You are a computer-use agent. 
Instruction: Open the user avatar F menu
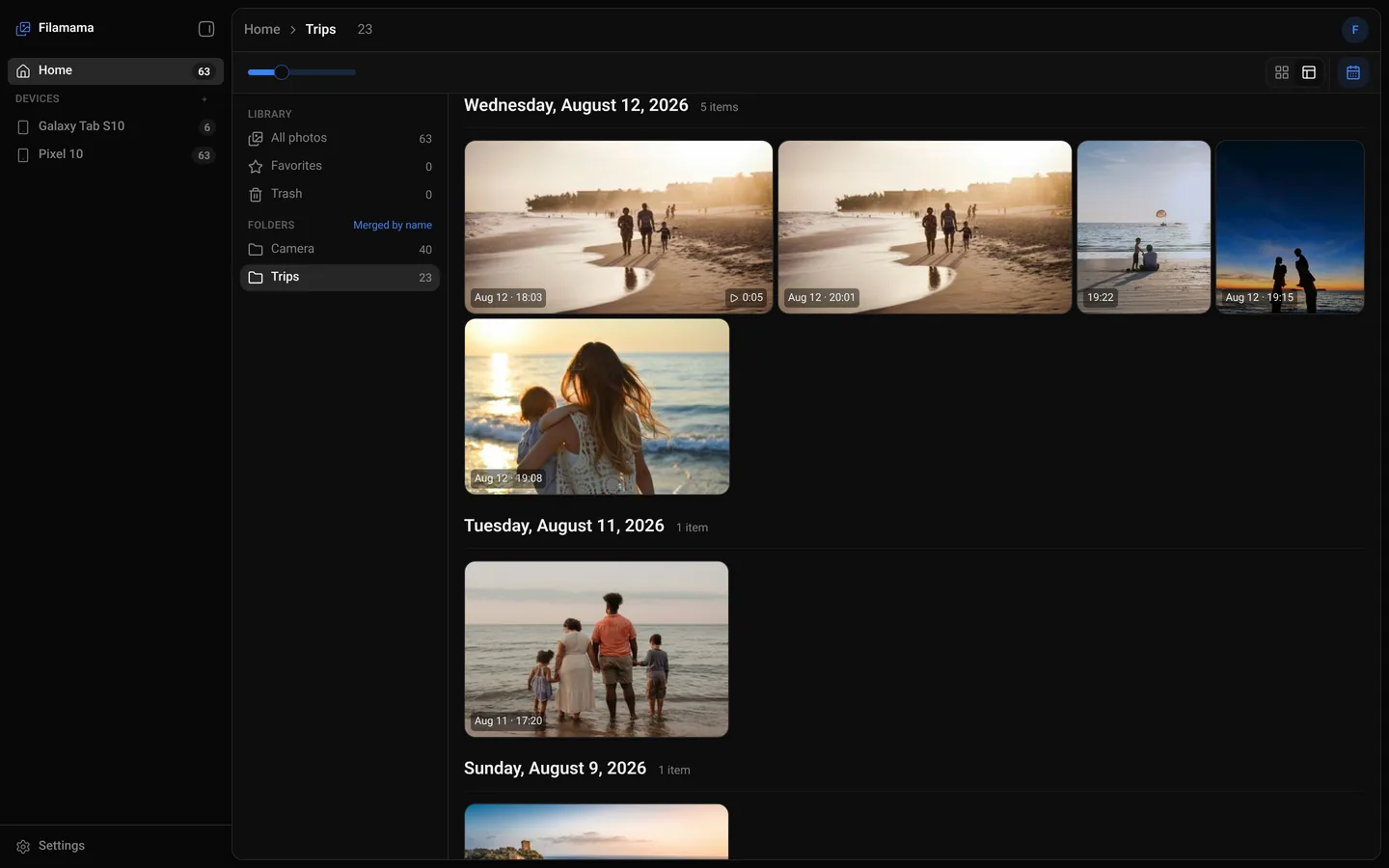coord(1355,30)
